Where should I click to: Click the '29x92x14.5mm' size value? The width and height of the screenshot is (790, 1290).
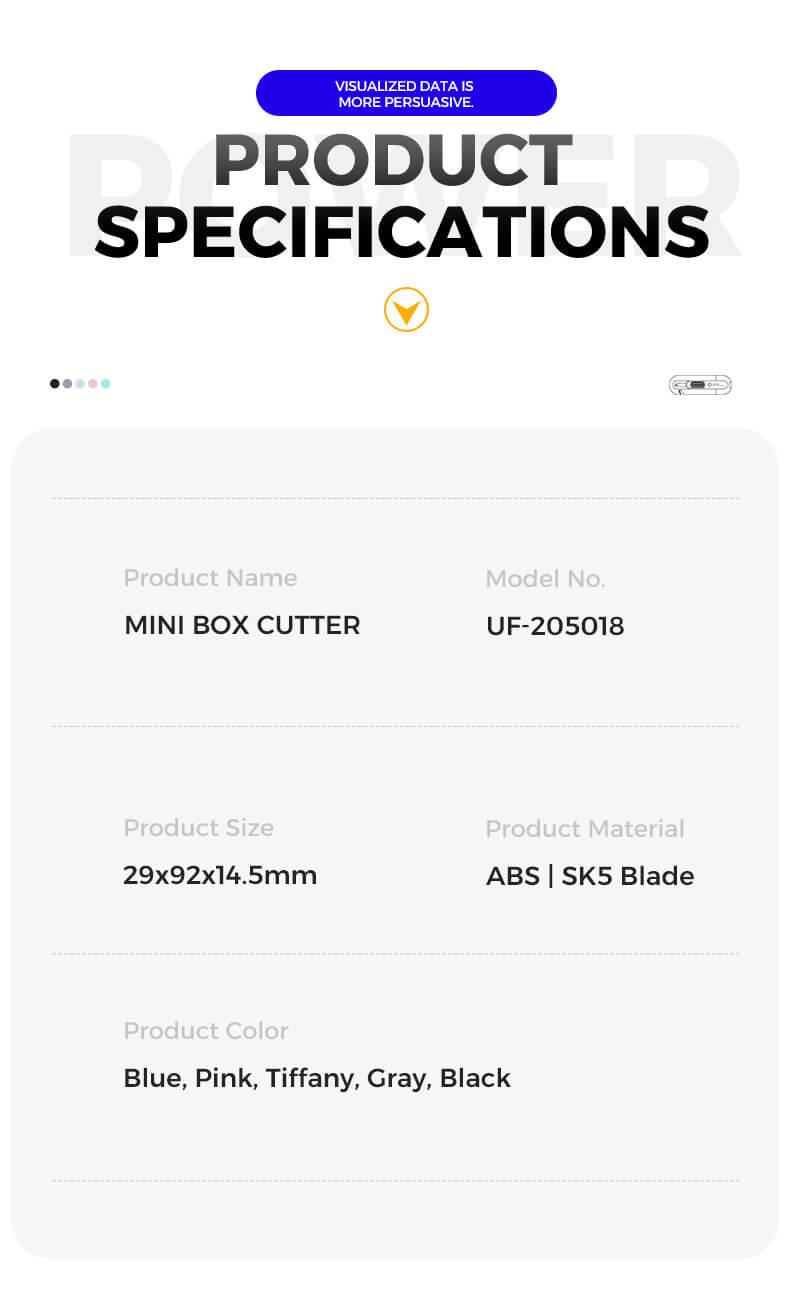[x=220, y=875]
